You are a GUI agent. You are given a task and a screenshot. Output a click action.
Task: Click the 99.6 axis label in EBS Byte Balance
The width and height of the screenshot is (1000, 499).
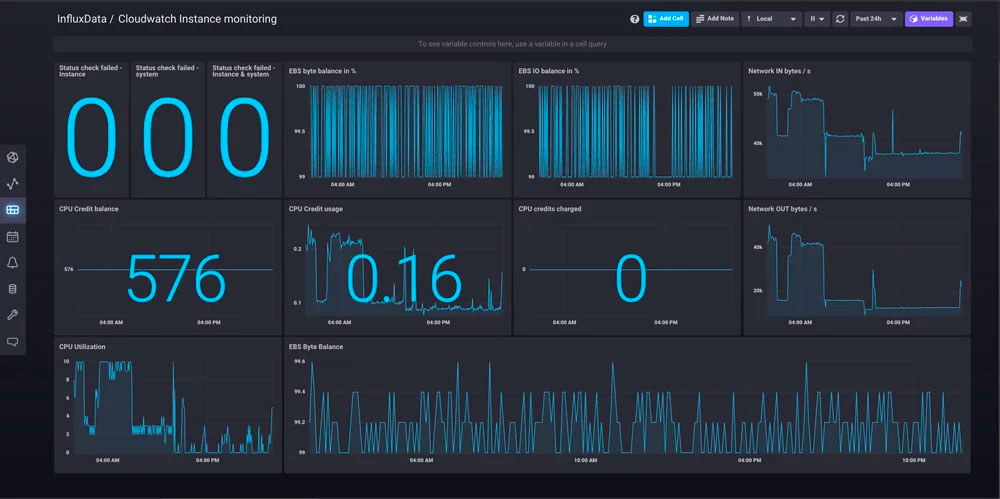299,361
